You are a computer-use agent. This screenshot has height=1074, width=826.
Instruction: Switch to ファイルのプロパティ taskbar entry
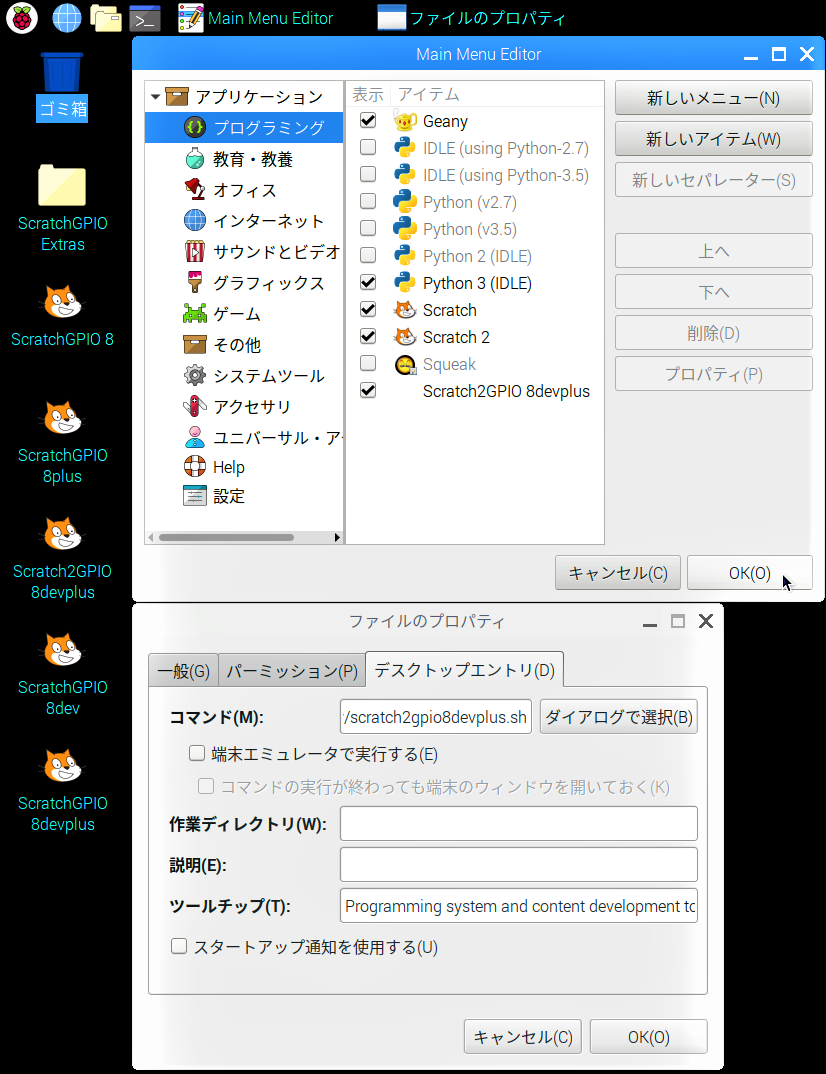point(471,18)
